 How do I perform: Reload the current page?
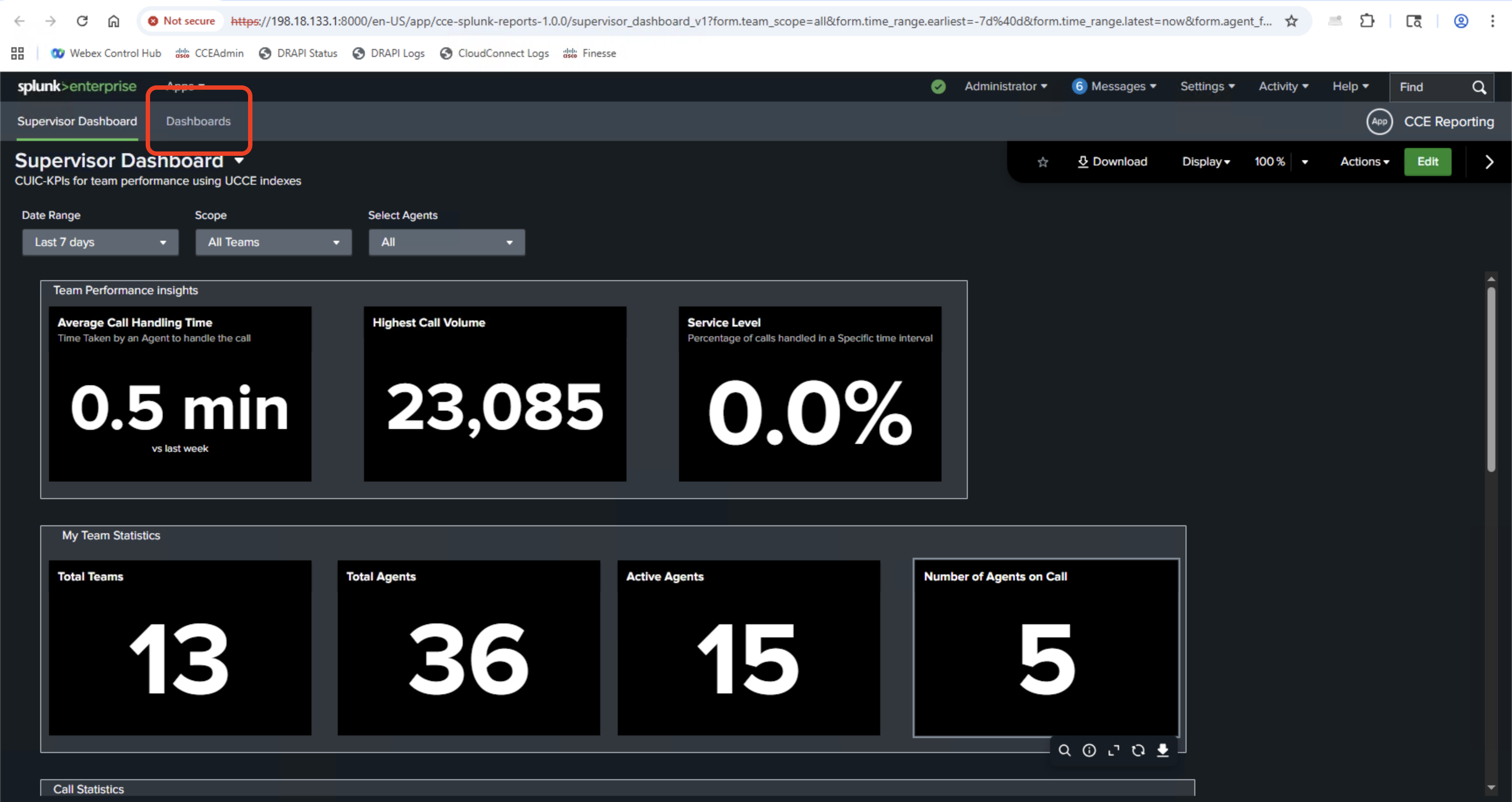(82, 21)
